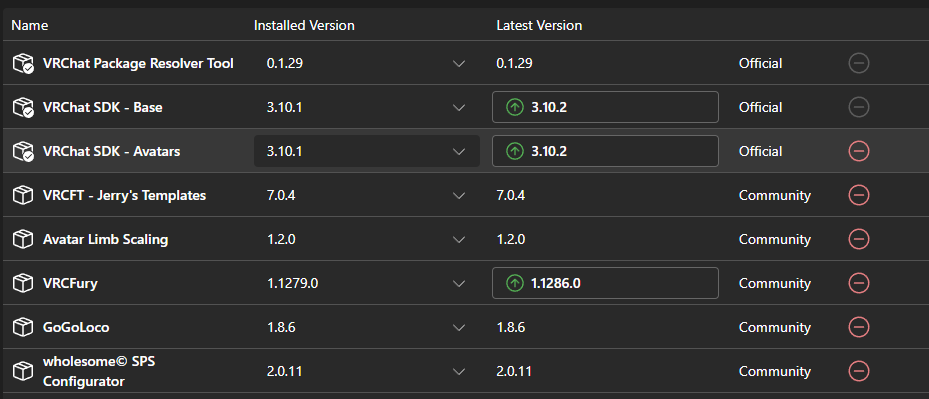Click Community label in Avatar Limb Scaling row
The width and height of the screenshot is (929, 399).
coord(775,240)
